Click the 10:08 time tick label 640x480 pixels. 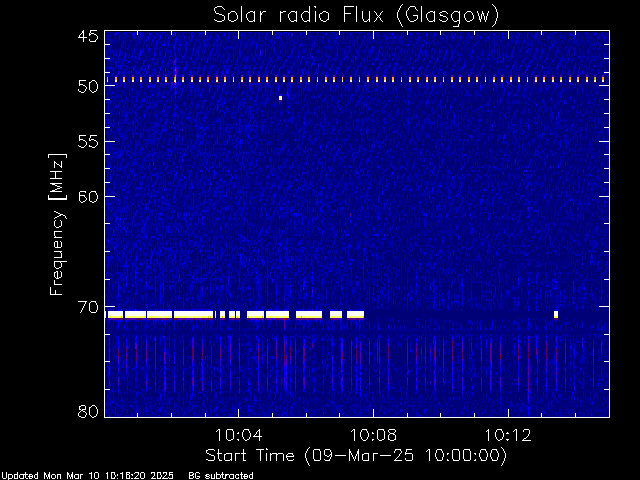point(373,435)
